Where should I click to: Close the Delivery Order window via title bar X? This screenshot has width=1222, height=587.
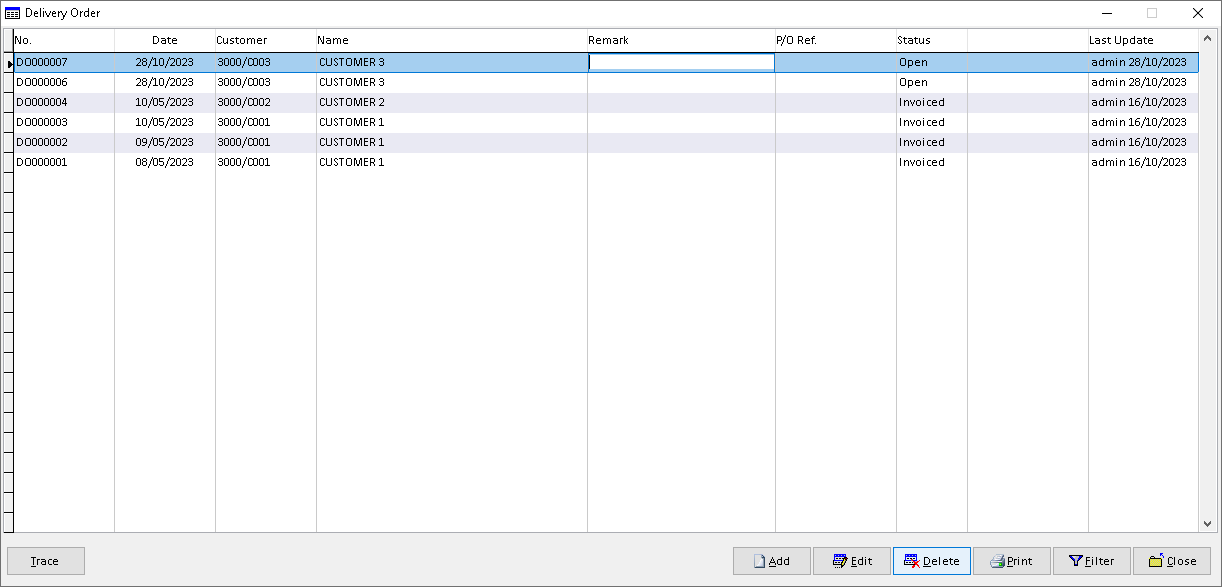click(1198, 13)
